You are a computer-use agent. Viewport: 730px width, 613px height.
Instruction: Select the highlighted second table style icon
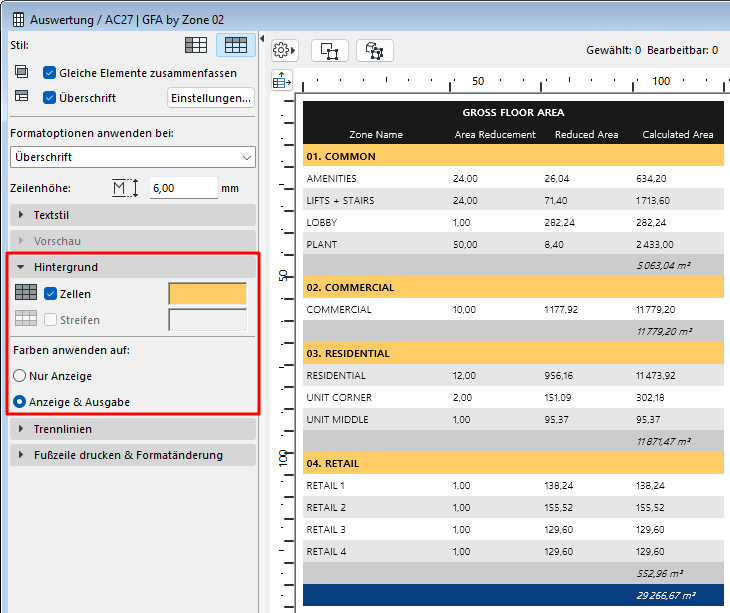click(x=235, y=45)
